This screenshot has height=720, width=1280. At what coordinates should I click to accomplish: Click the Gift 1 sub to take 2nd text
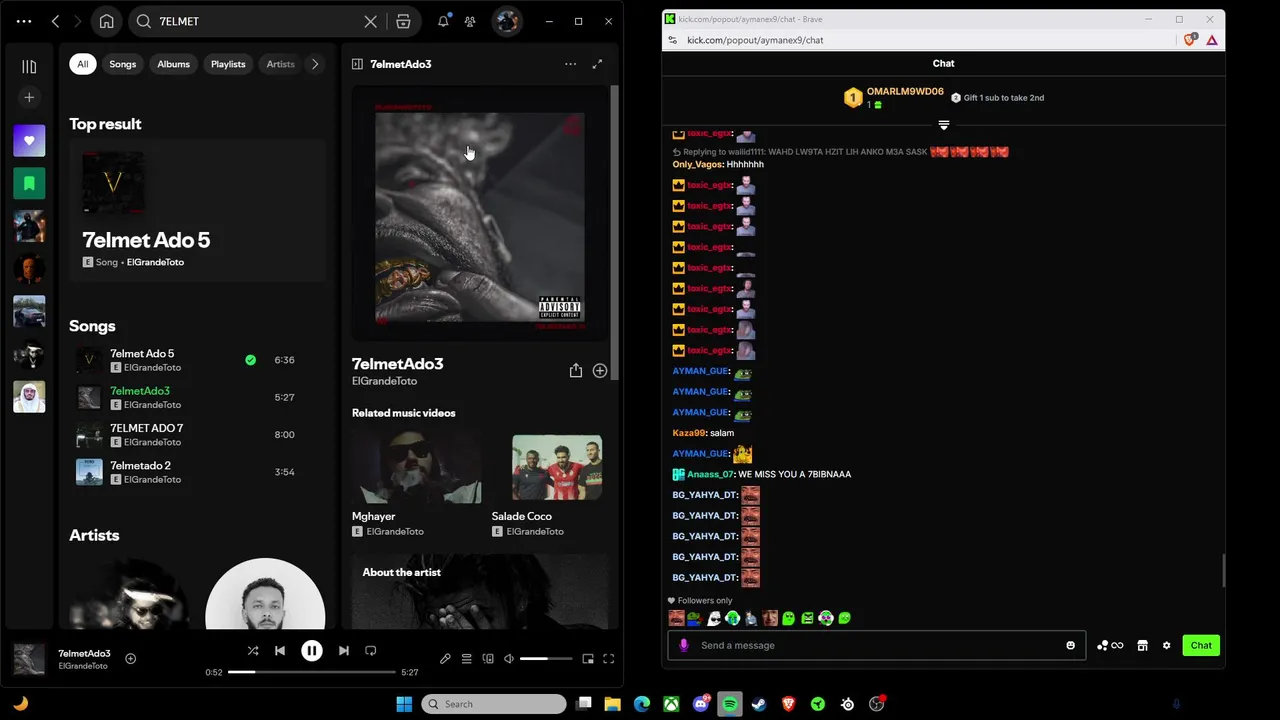click(x=1003, y=98)
